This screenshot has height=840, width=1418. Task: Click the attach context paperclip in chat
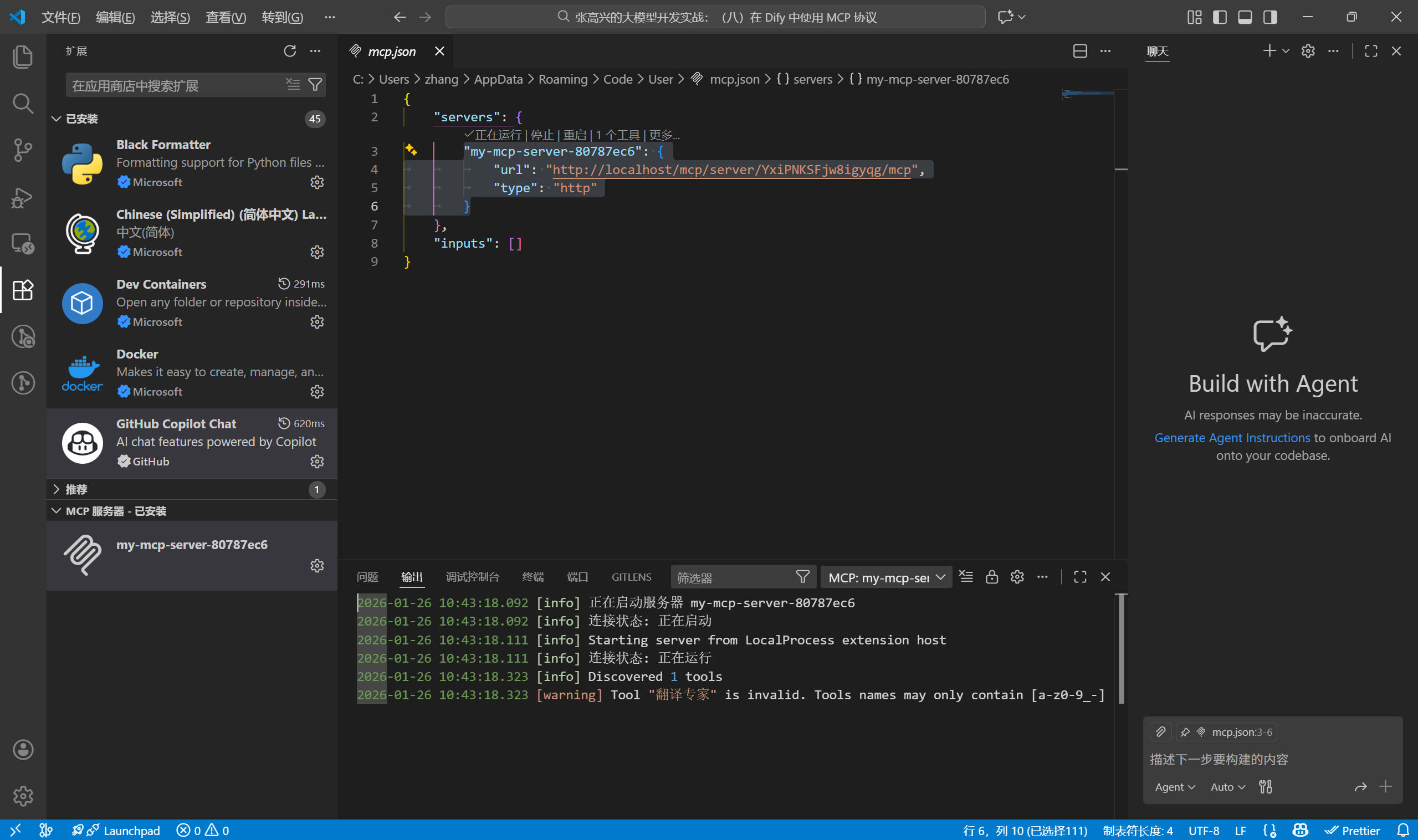1160,731
